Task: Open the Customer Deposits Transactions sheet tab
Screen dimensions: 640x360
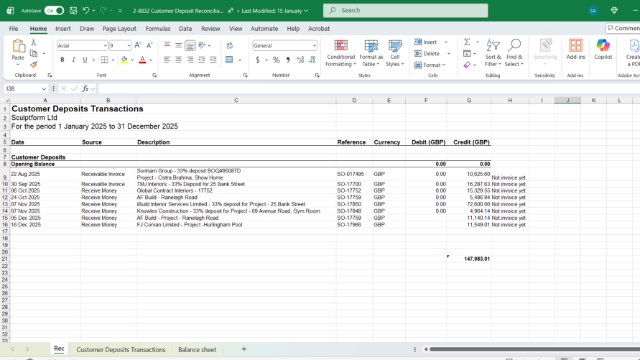Action: [121, 349]
